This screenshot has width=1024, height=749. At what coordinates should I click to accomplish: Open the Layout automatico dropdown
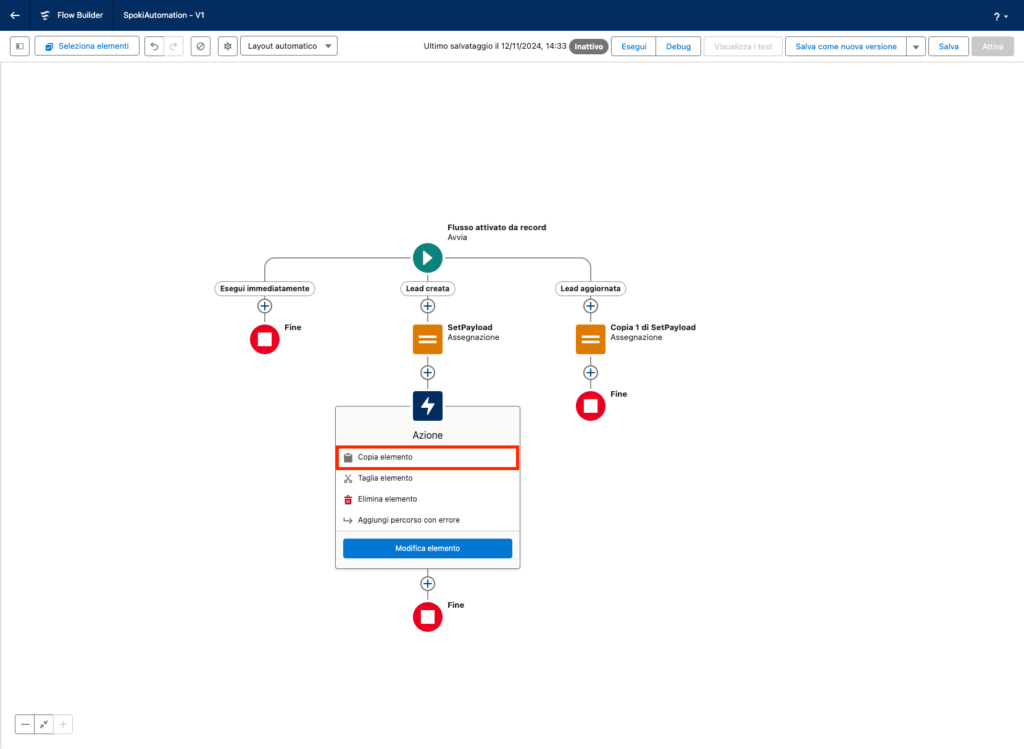pyautogui.click(x=288, y=46)
